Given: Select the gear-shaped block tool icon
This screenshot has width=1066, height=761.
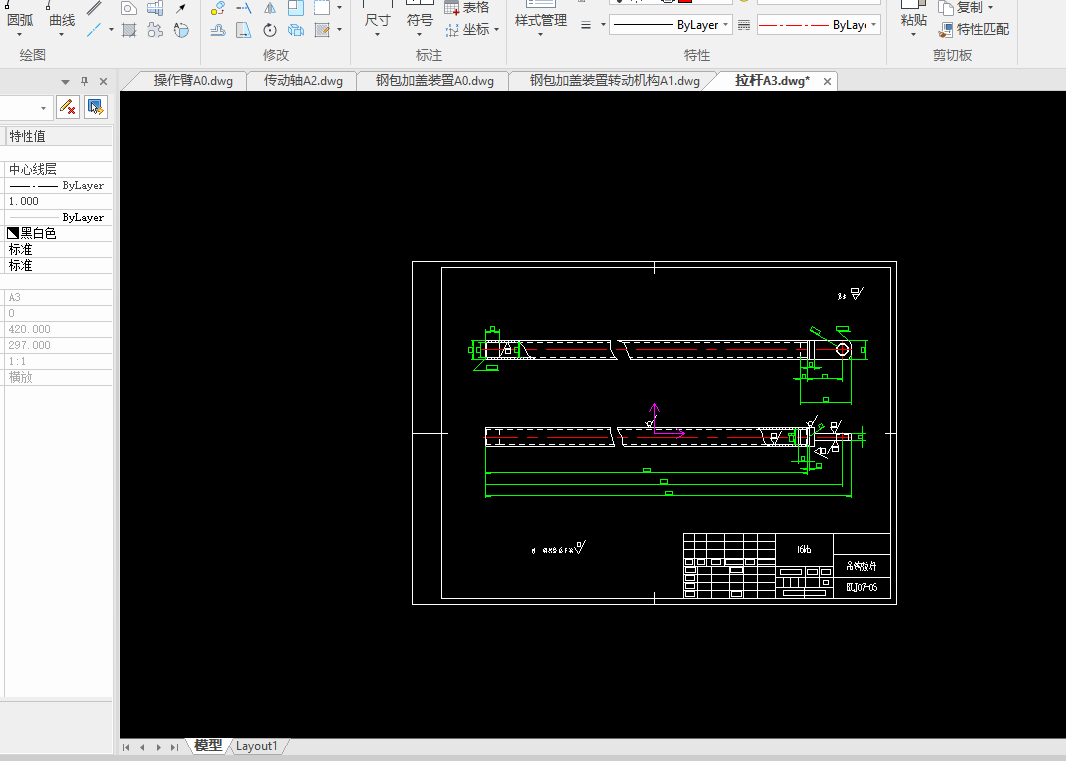Looking at the screenshot, I should pyautogui.click(x=156, y=30).
